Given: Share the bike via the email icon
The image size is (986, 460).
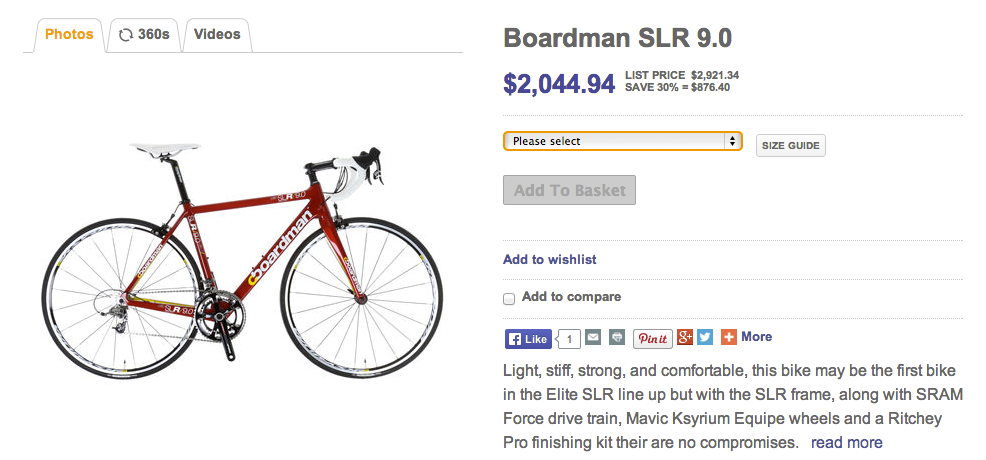Looking at the screenshot, I should click(x=594, y=338).
